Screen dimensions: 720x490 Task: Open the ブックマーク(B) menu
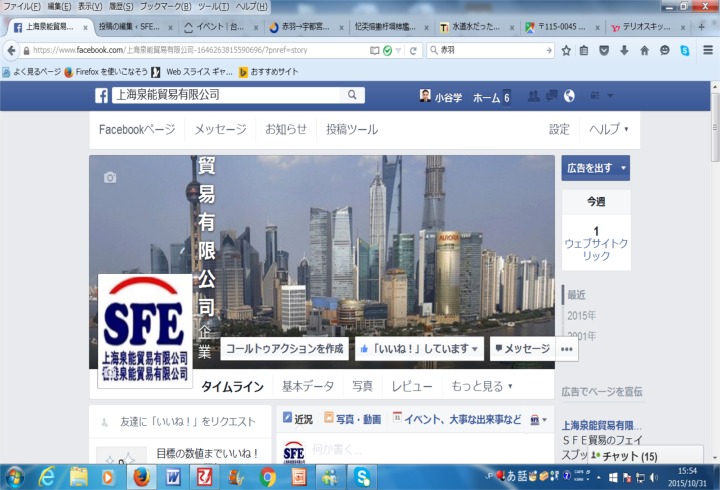pyautogui.click(x=165, y=6)
